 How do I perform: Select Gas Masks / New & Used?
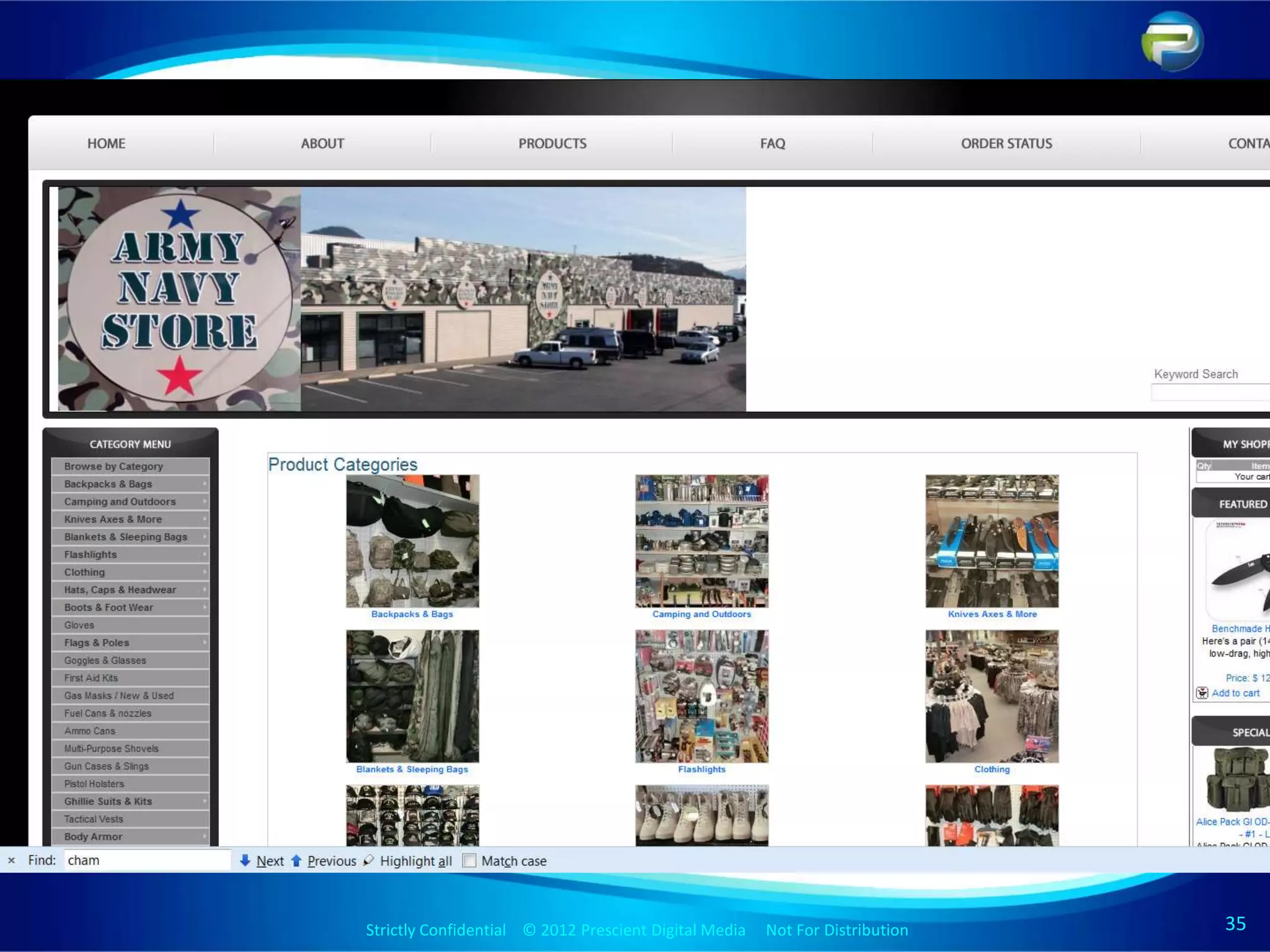[x=119, y=695]
